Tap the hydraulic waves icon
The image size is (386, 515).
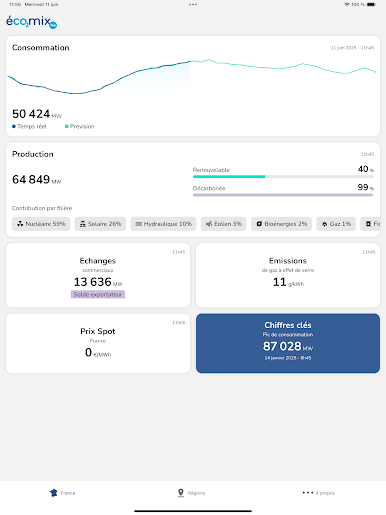pos(139,224)
